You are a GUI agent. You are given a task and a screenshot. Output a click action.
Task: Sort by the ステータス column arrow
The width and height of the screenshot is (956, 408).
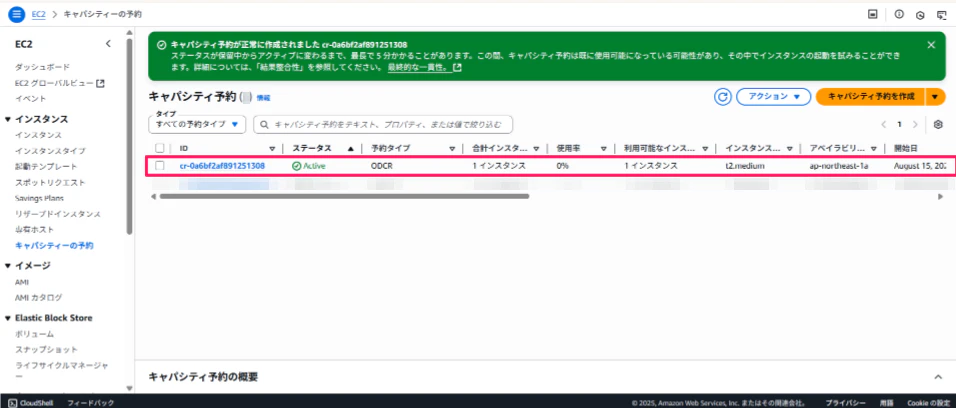[x=351, y=148]
